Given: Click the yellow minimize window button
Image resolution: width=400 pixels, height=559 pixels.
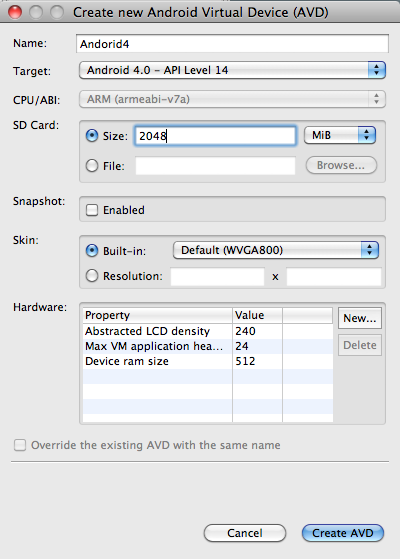Looking at the screenshot, I should point(36,12).
